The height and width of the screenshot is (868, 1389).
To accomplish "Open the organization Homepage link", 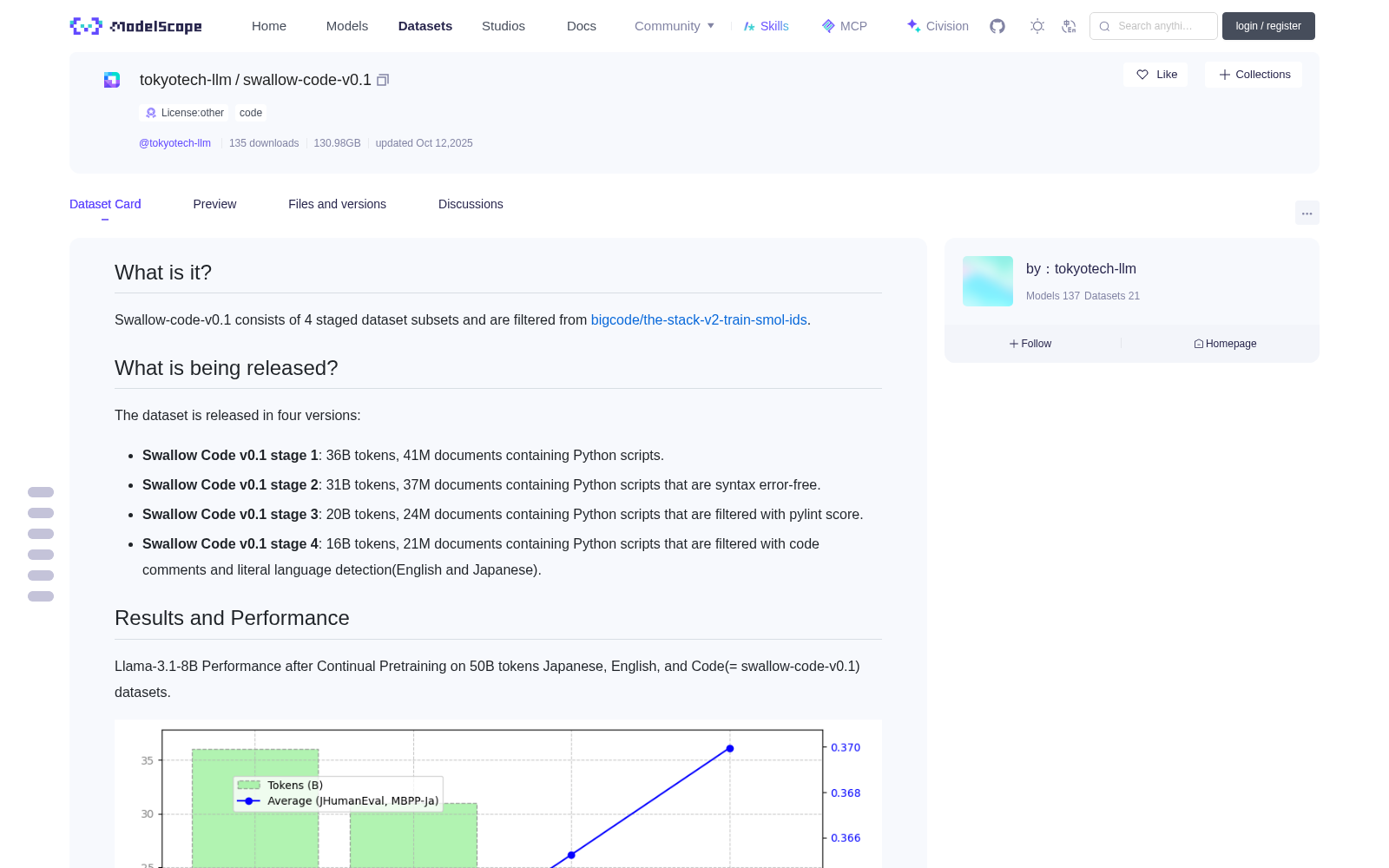I will click(x=1225, y=344).
